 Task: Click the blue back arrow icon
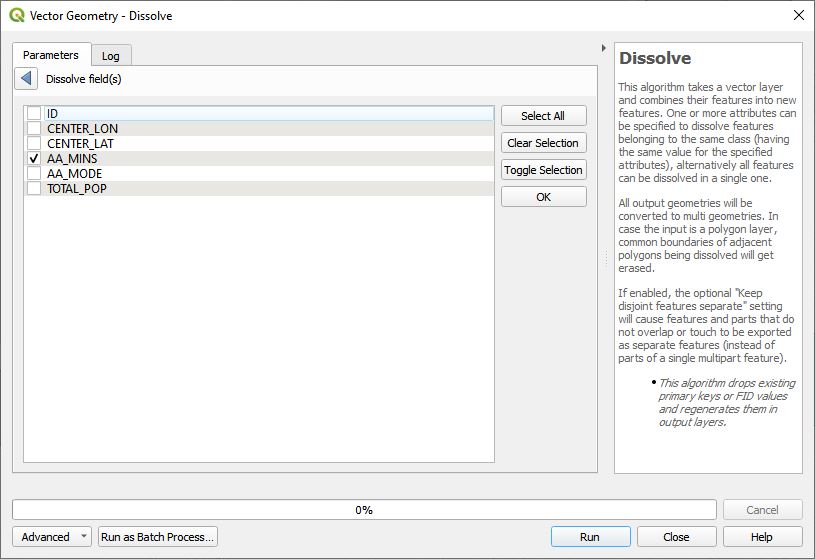pyautogui.click(x=27, y=79)
